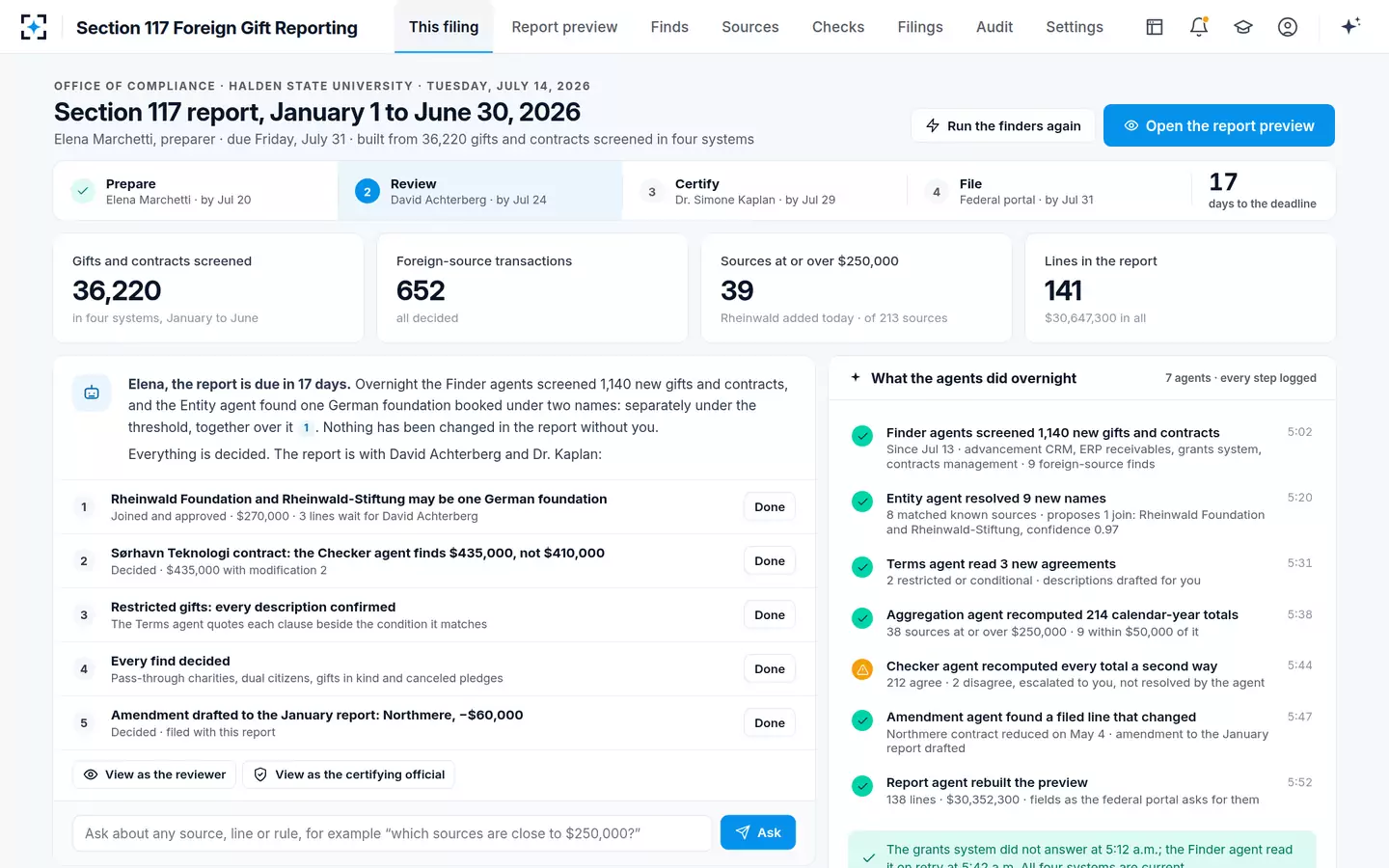The height and width of the screenshot is (868, 1389).
Task: Select the Review step by David Achterberg
Action: click(x=480, y=191)
